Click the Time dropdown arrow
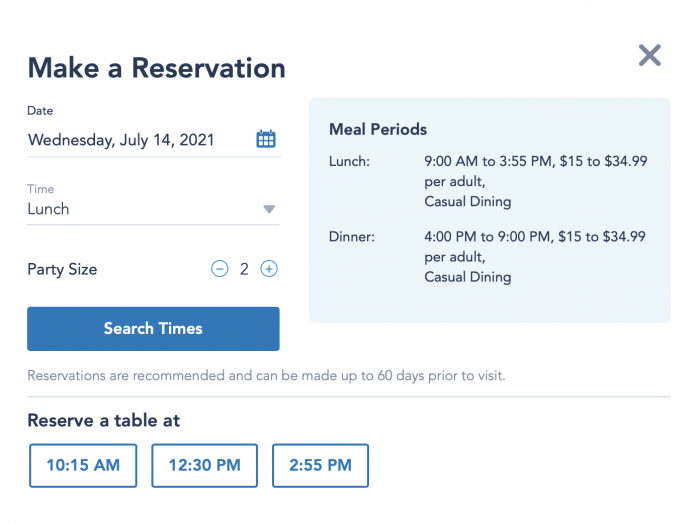The width and height of the screenshot is (700, 524). (x=269, y=209)
